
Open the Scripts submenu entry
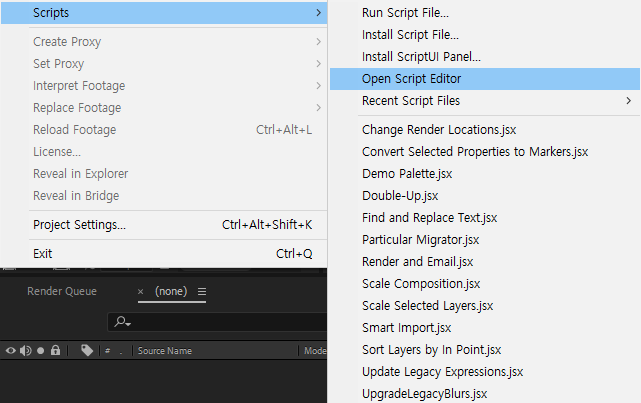coord(164,13)
